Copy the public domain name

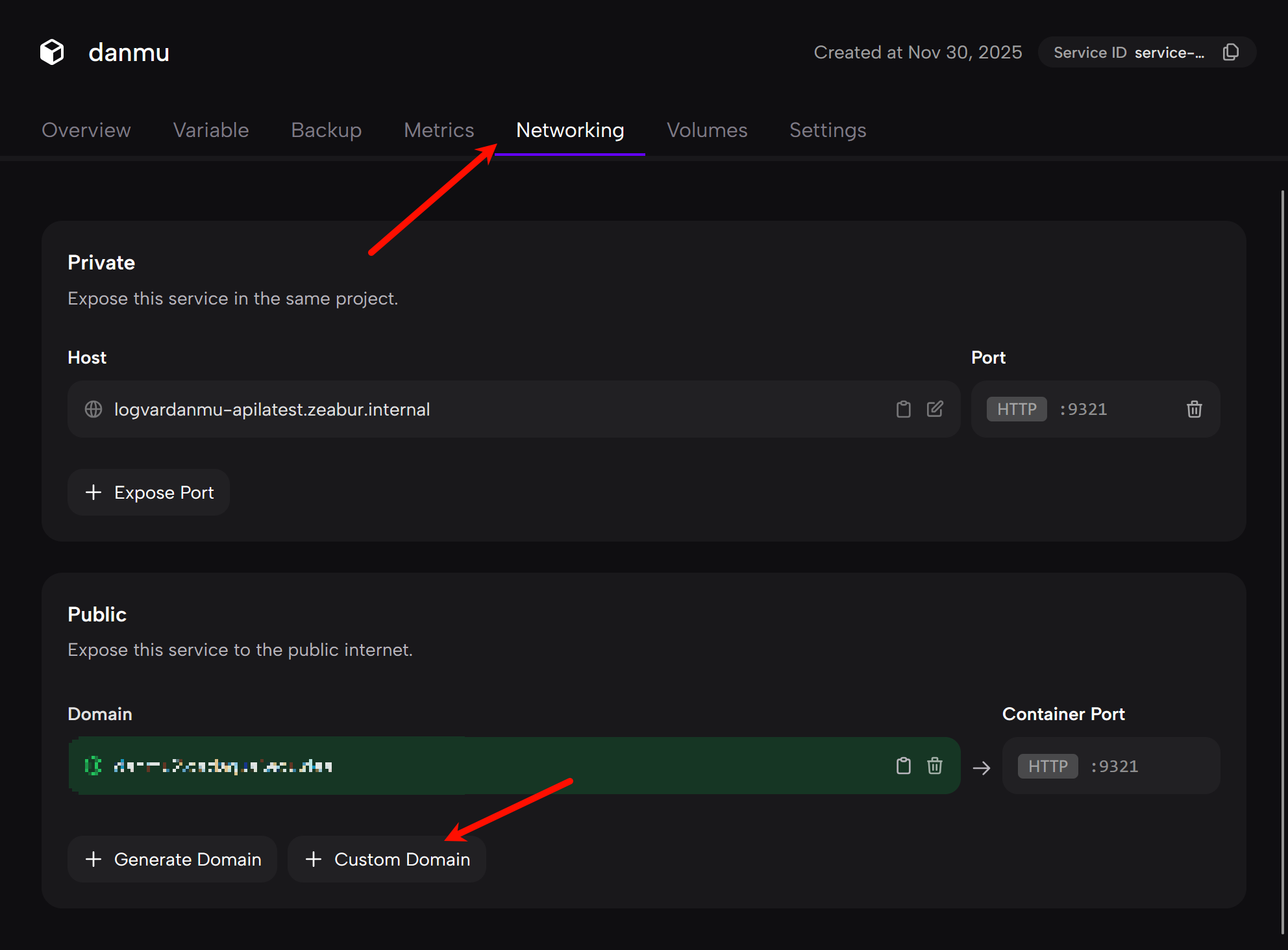pyautogui.click(x=903, y=766)
